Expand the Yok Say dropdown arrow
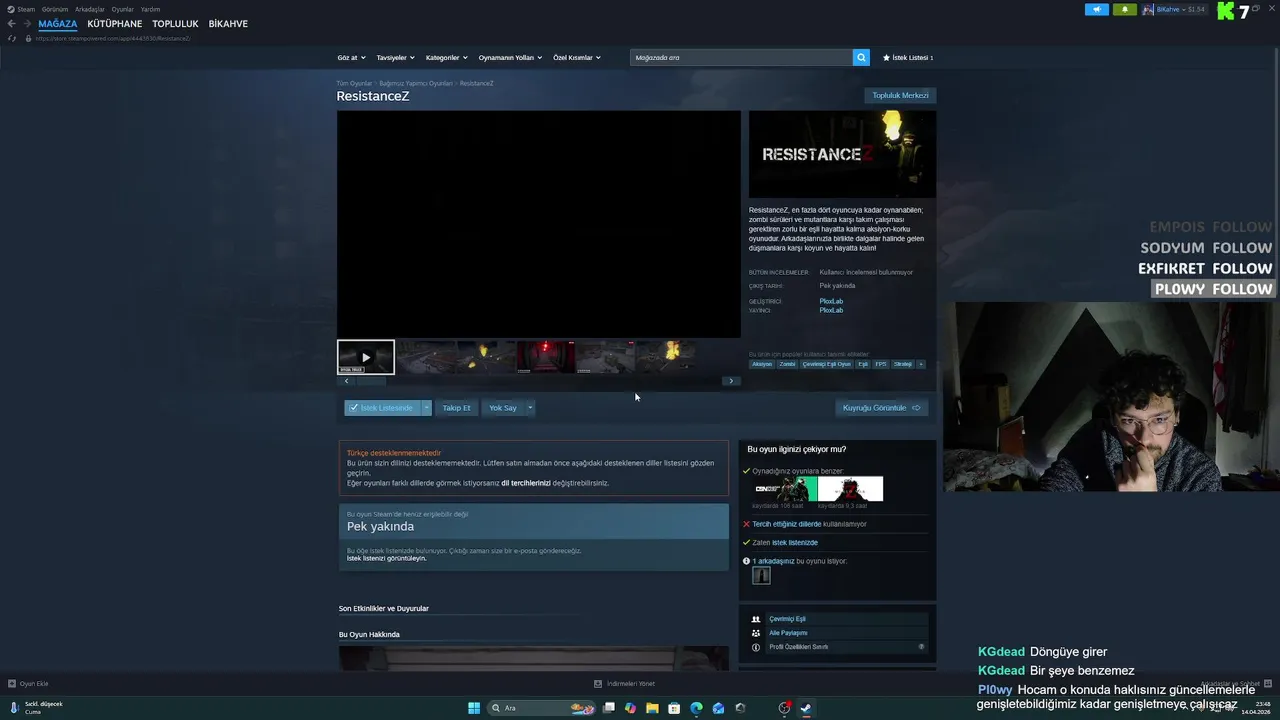The image size is (1280, 720). coord(530,408)
